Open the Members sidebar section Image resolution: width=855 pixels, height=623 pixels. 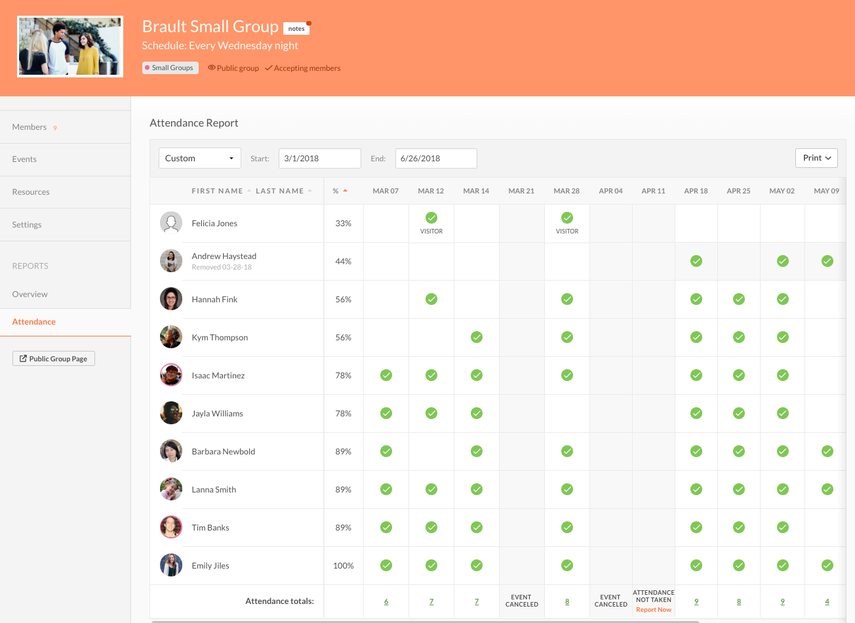(x=30, y=127)
